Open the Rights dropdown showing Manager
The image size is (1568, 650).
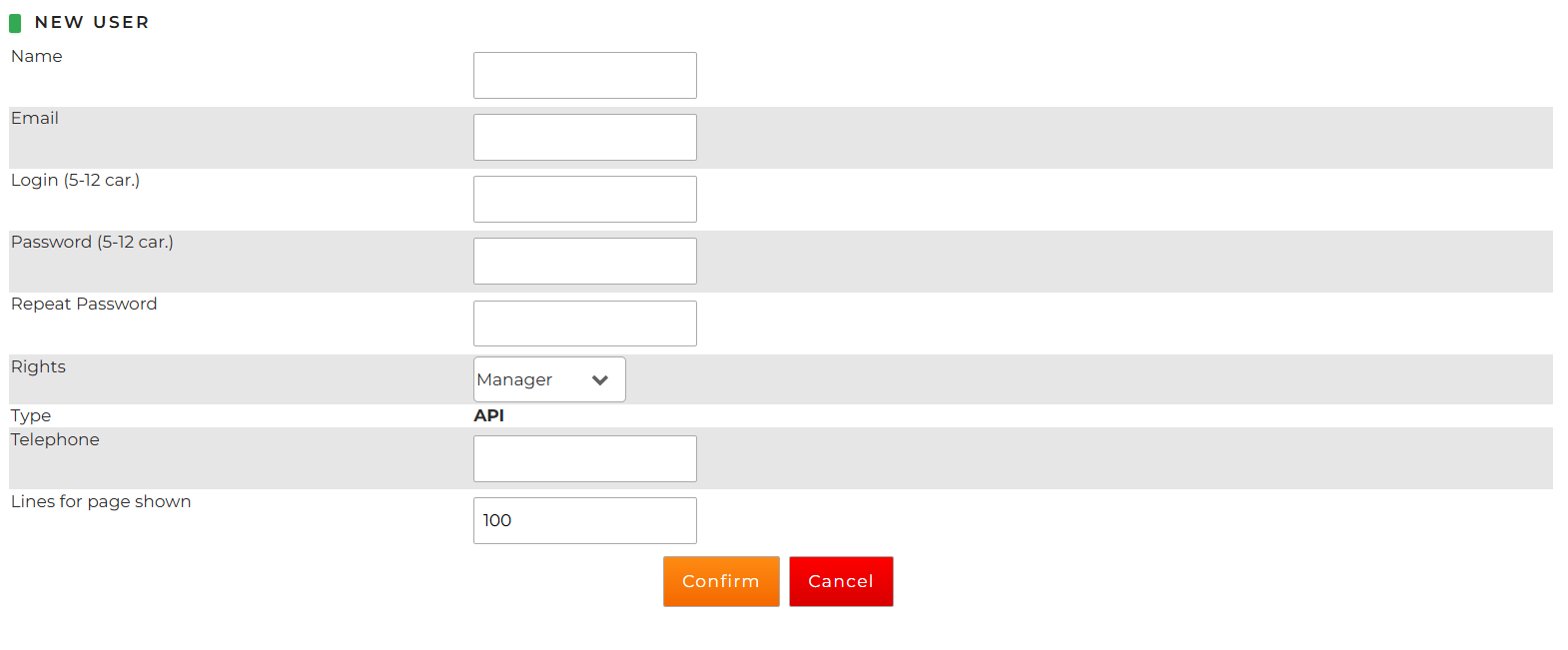coord(549,379)
